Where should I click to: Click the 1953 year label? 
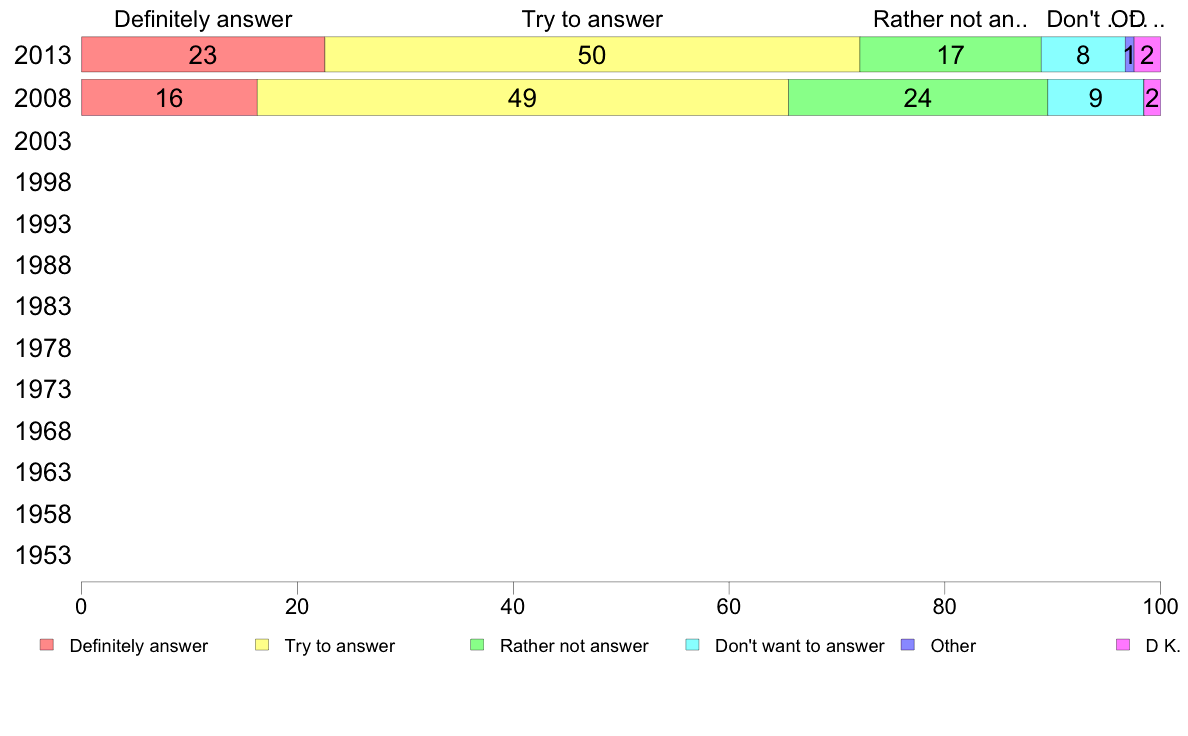tap(42, 555)
